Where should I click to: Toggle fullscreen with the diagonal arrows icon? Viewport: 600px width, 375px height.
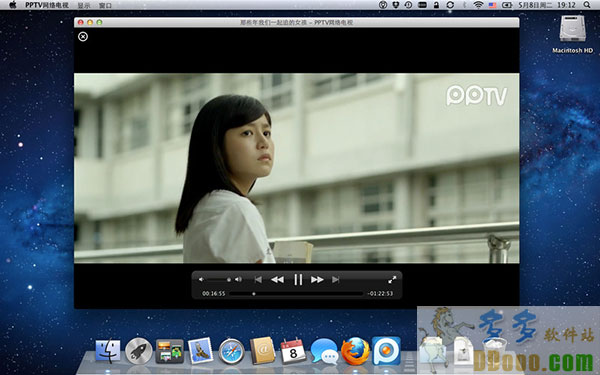392,280
